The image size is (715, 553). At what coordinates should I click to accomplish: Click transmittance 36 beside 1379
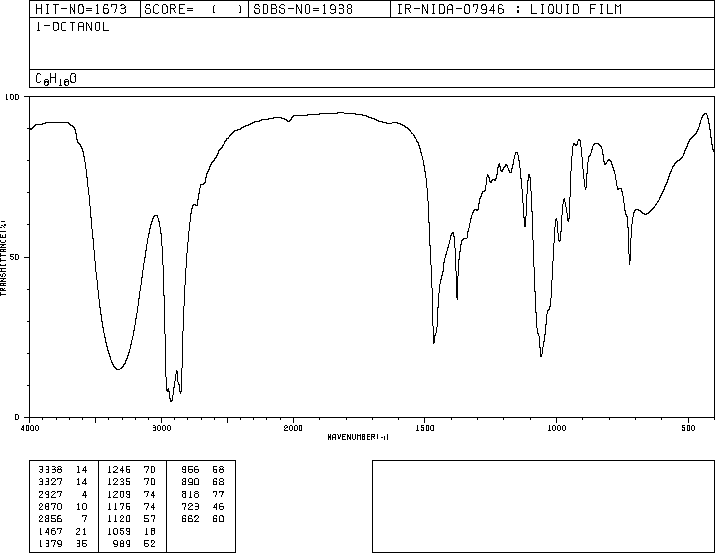tap(82, 544)
